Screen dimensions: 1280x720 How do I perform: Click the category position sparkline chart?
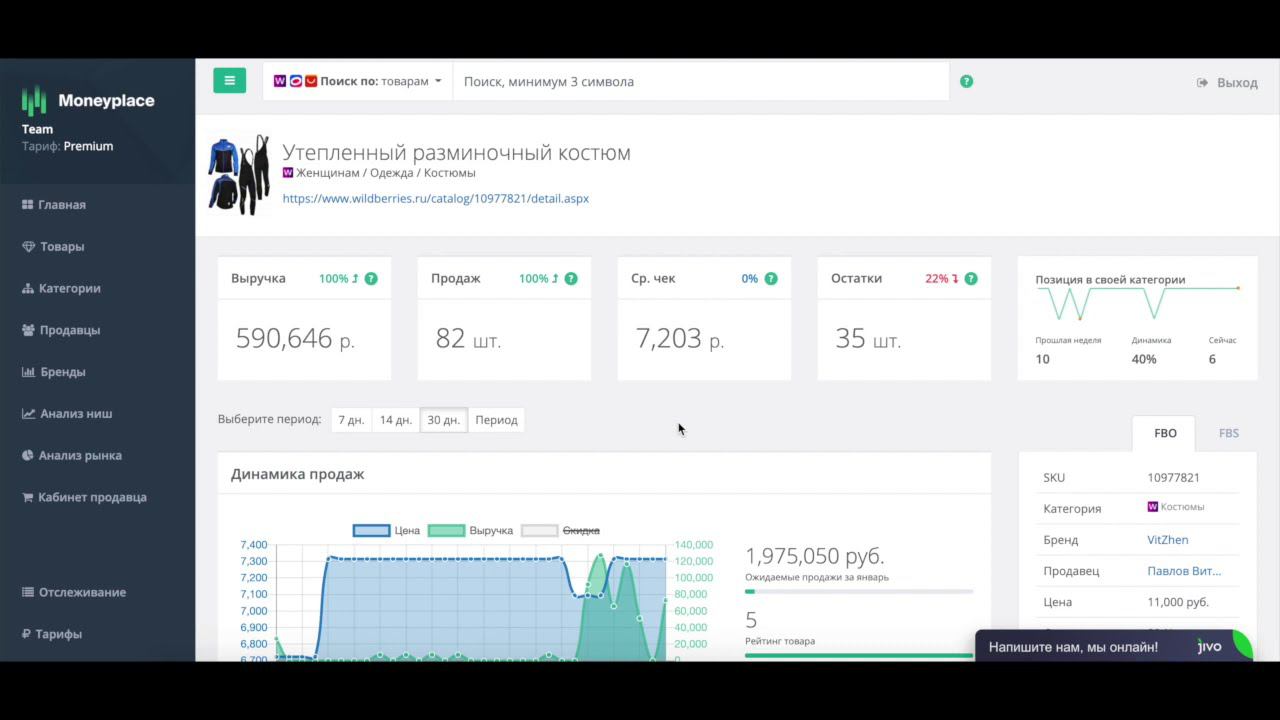click(1138, 303)
